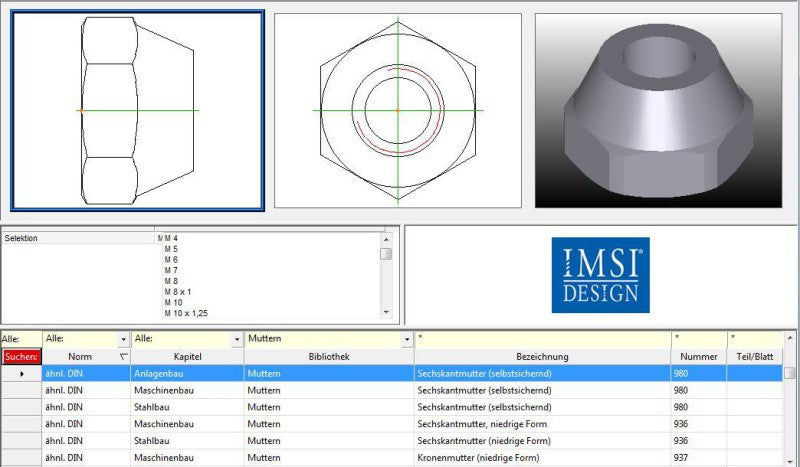Sort by the Kapitel column header
The height and width of the screenshot is (467, 800).
point(187,357)
